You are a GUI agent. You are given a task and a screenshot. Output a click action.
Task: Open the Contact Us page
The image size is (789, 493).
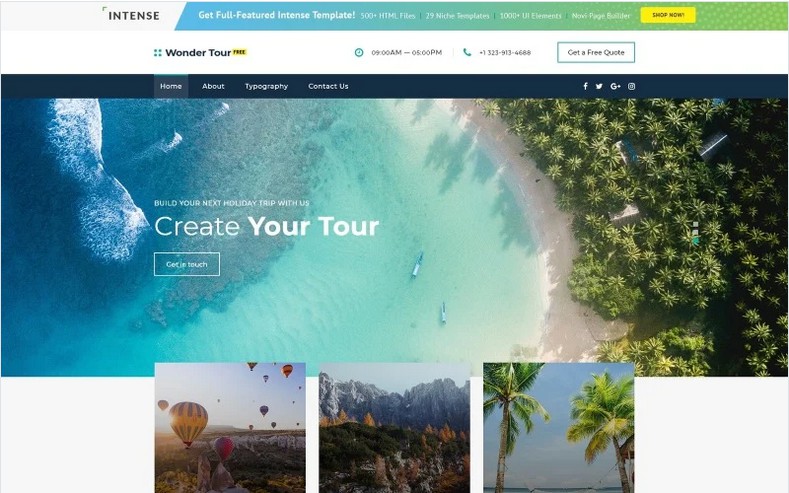[328, 86]
